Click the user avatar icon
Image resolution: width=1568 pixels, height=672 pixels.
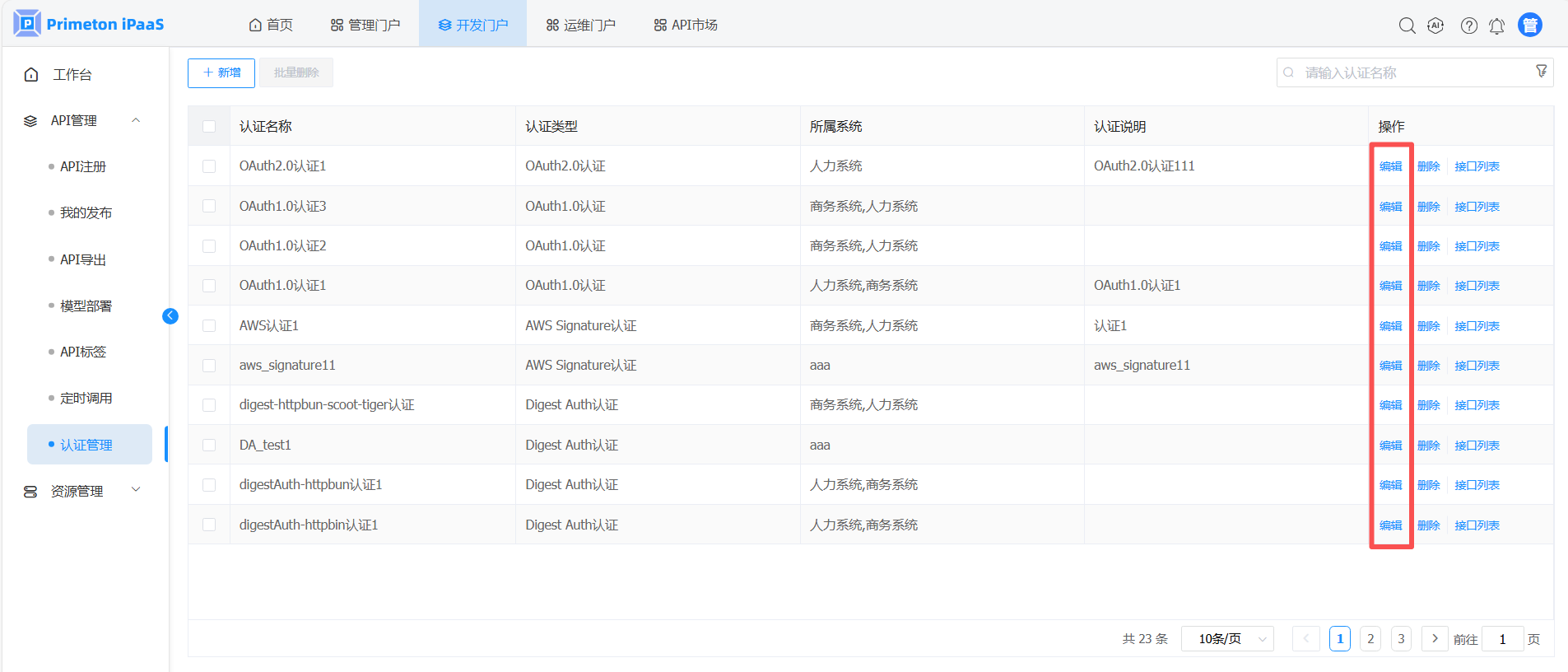[1529, 26]
